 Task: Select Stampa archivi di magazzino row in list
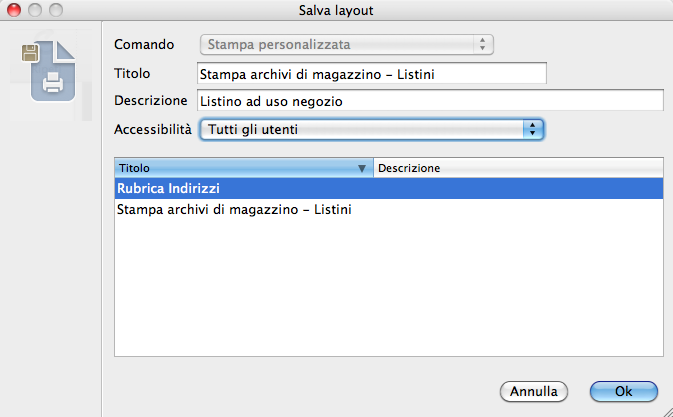tap(389, 210)
